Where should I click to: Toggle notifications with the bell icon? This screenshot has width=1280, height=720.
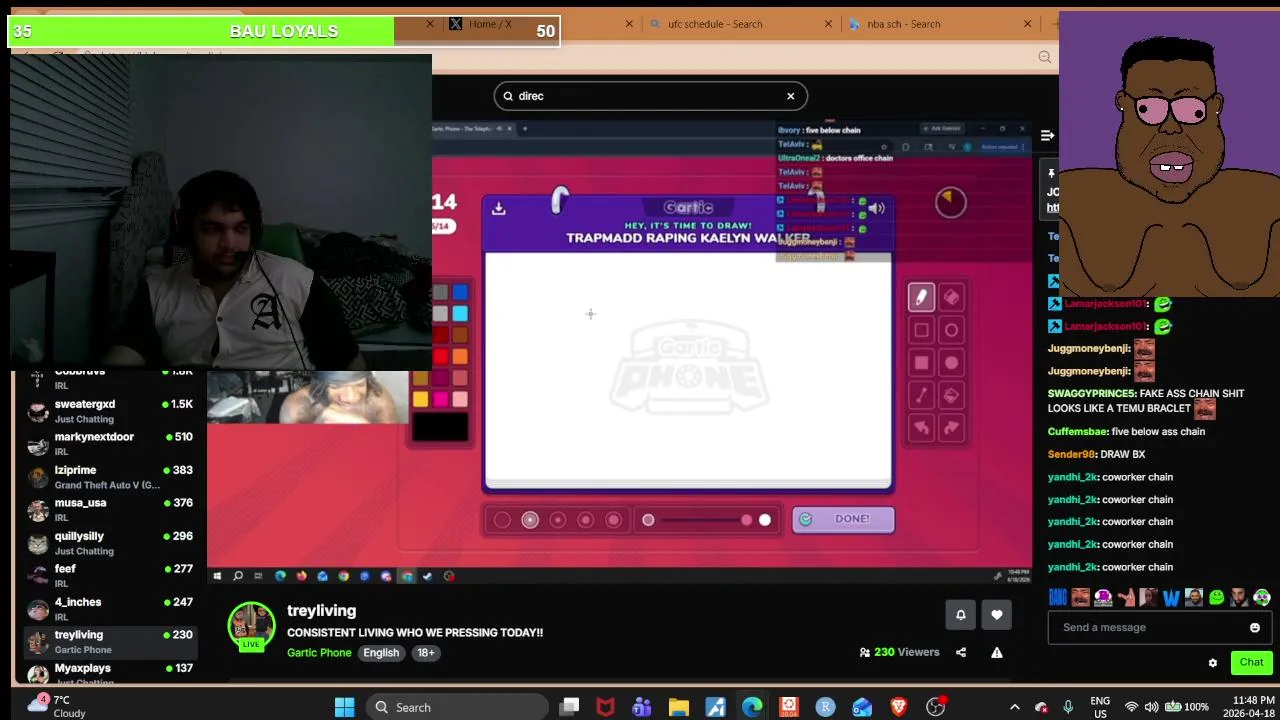click(961, 615)
